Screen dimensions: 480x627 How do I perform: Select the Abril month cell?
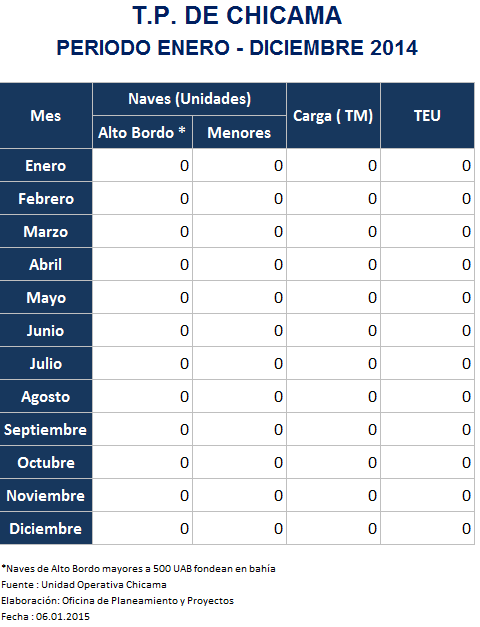pos(46,264)
